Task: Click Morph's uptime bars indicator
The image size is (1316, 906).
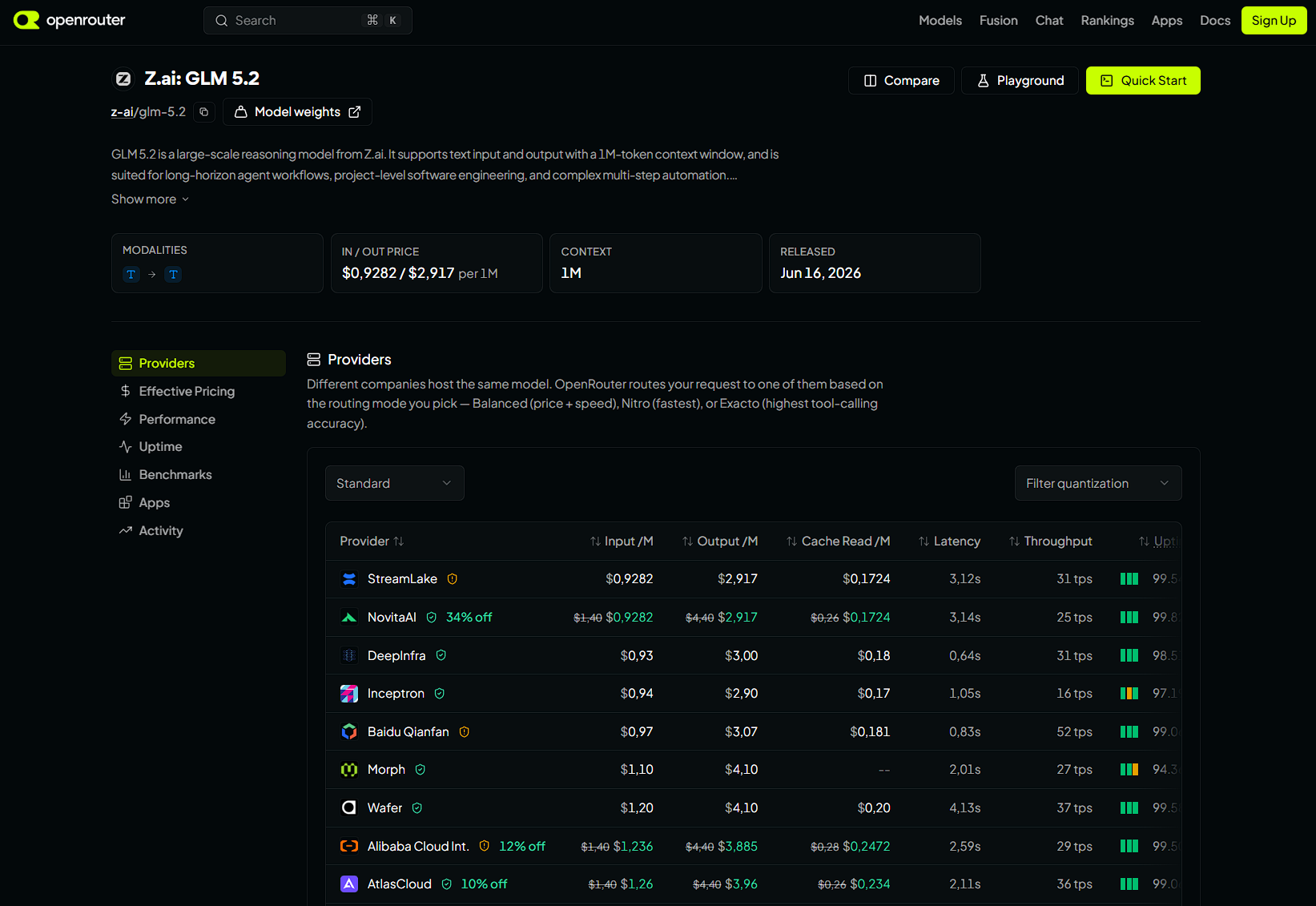Action: (x=1129, y=770)
